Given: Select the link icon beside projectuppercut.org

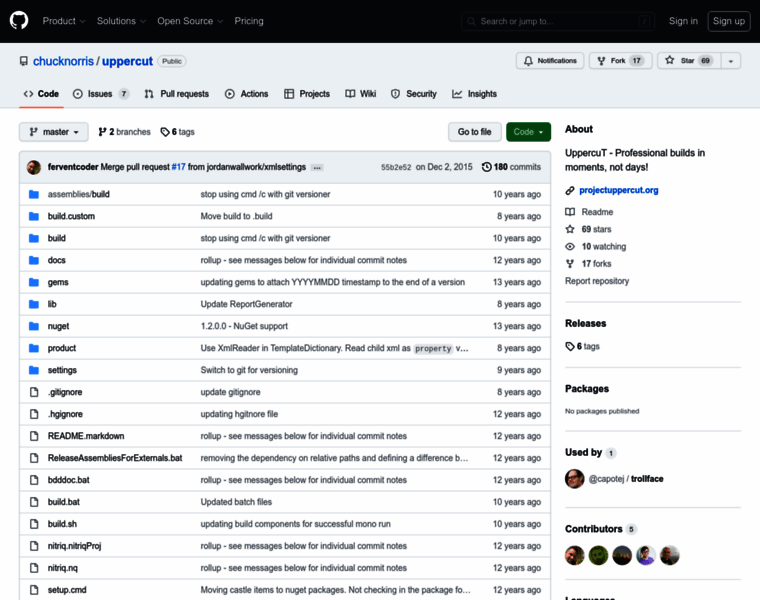Looking at the screenshot, I should pyautogui.click(x=570, y=190).
